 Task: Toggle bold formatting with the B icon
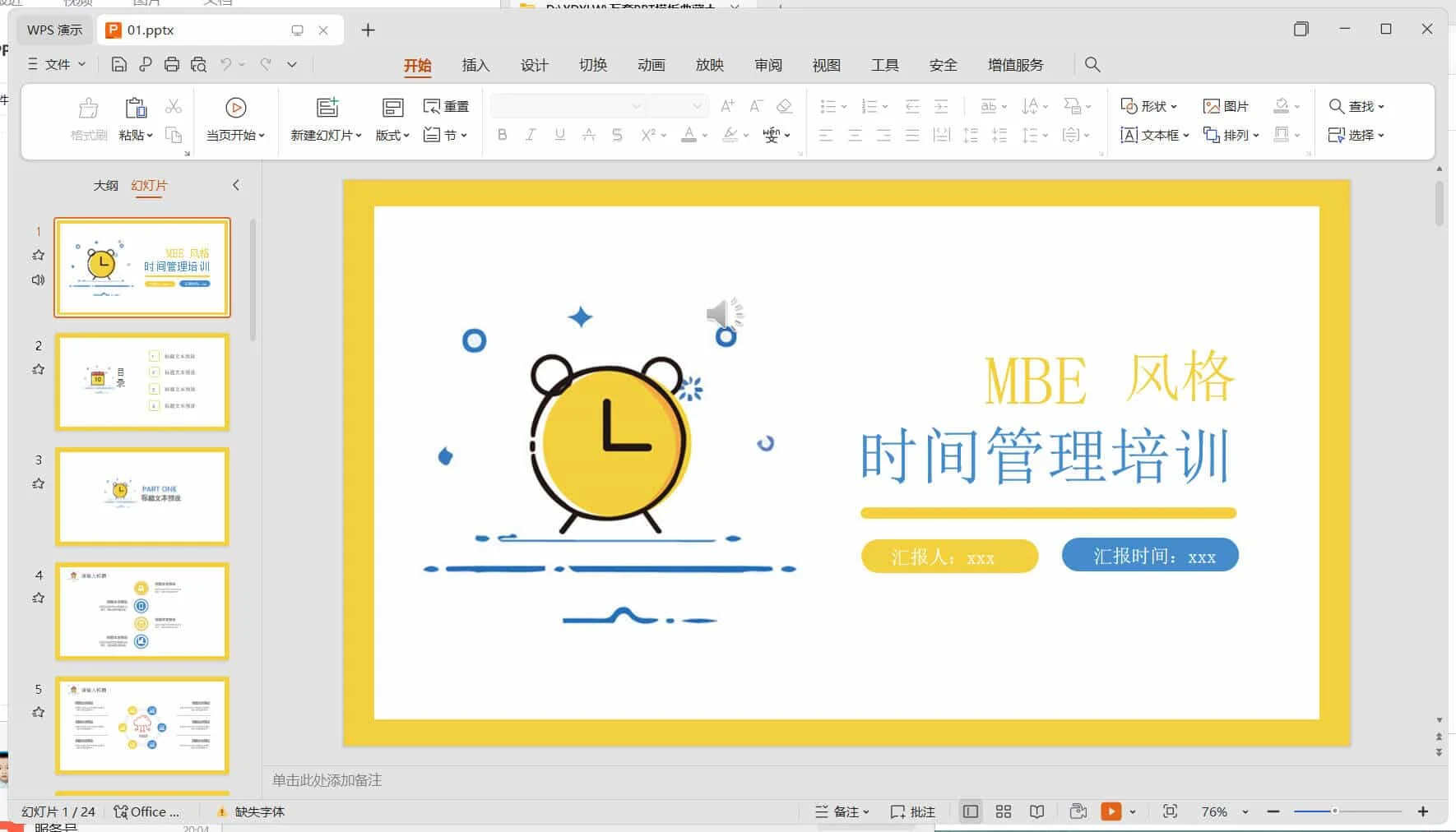coord(502,135)
